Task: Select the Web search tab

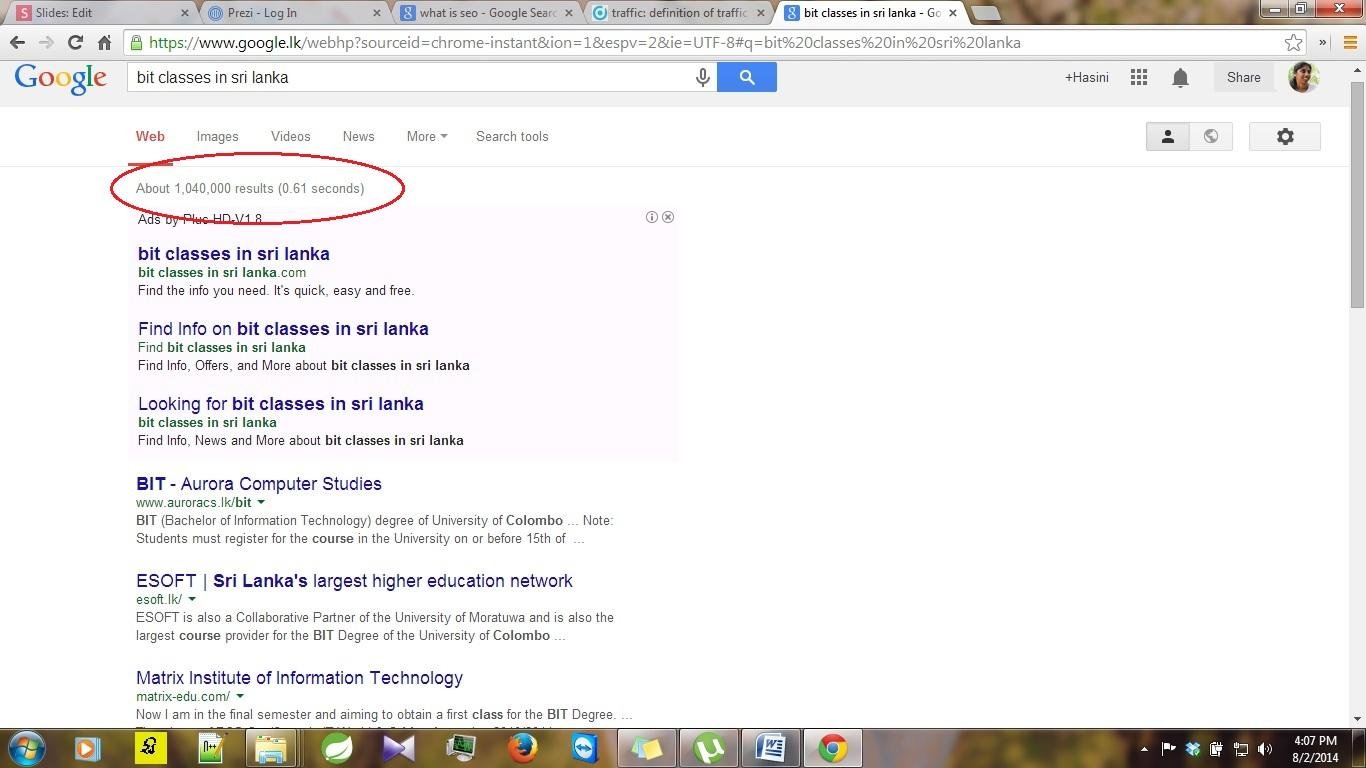Action: 150,136
